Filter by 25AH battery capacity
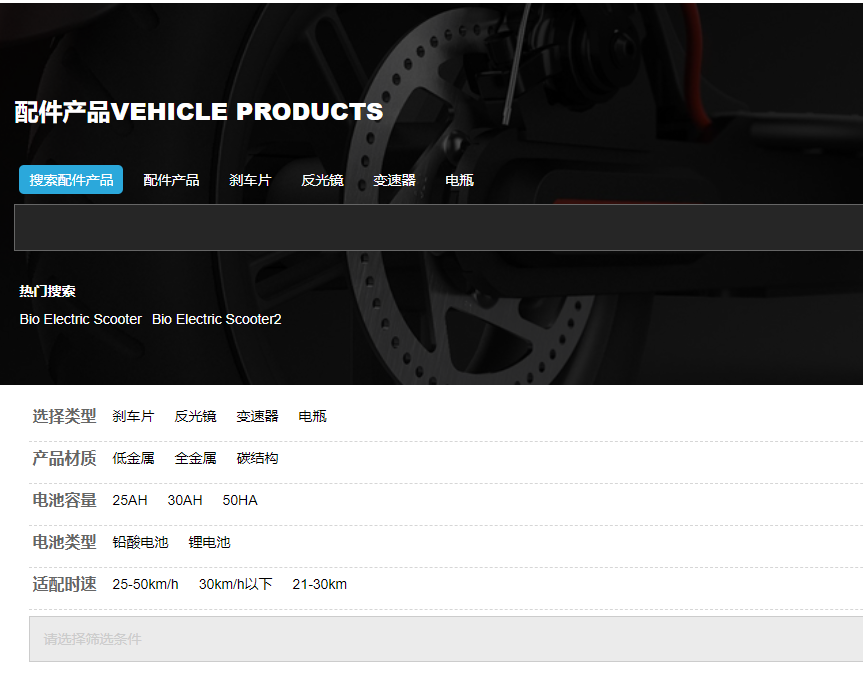 [129, 500]
